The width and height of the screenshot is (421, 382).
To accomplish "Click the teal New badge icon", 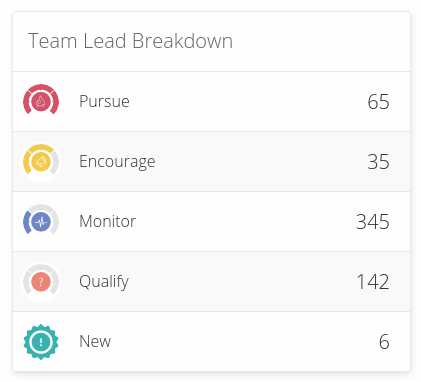I will [41, 342].
